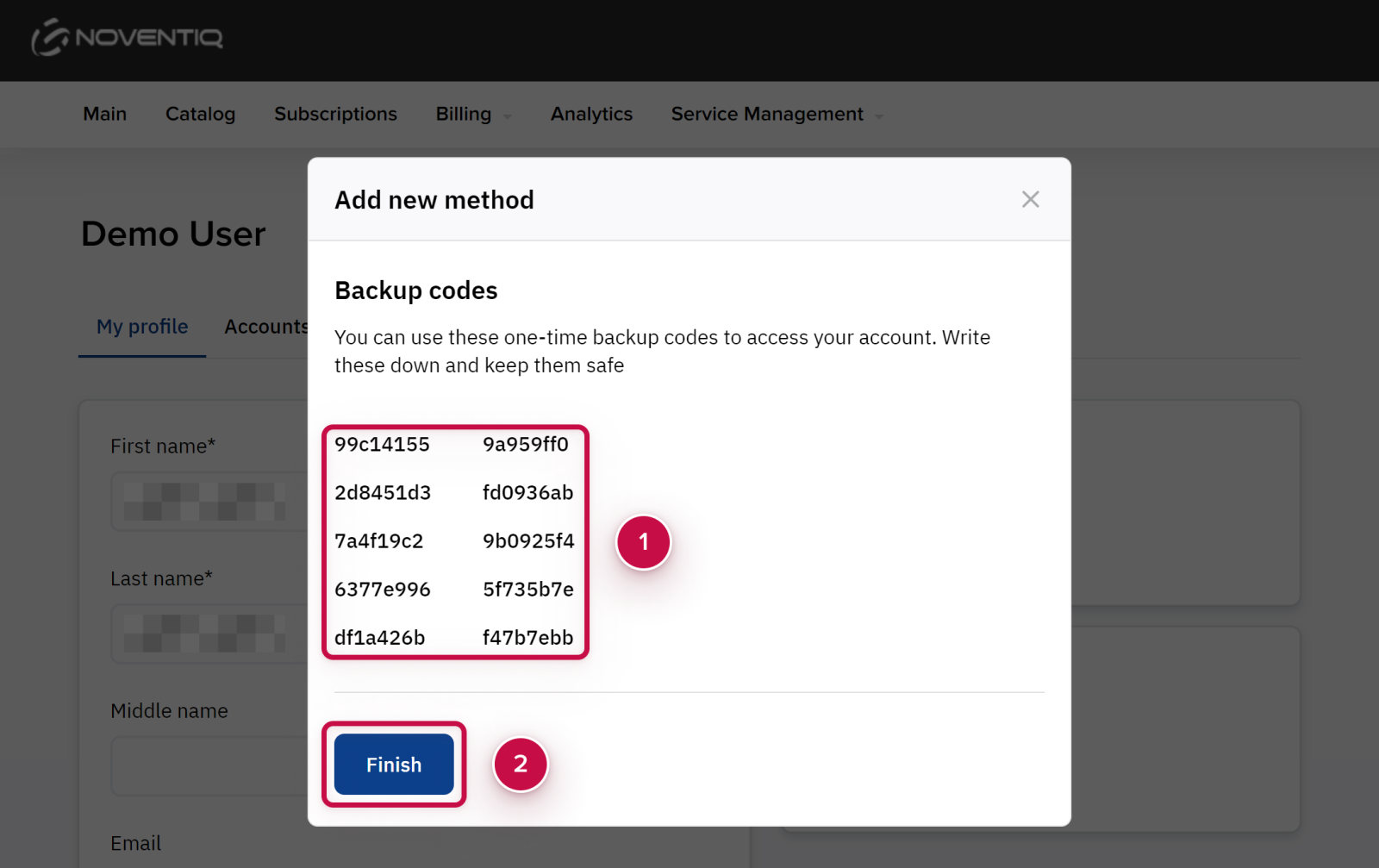
Task: Select backup code 99c14155
Action: (x=382, y=445)
